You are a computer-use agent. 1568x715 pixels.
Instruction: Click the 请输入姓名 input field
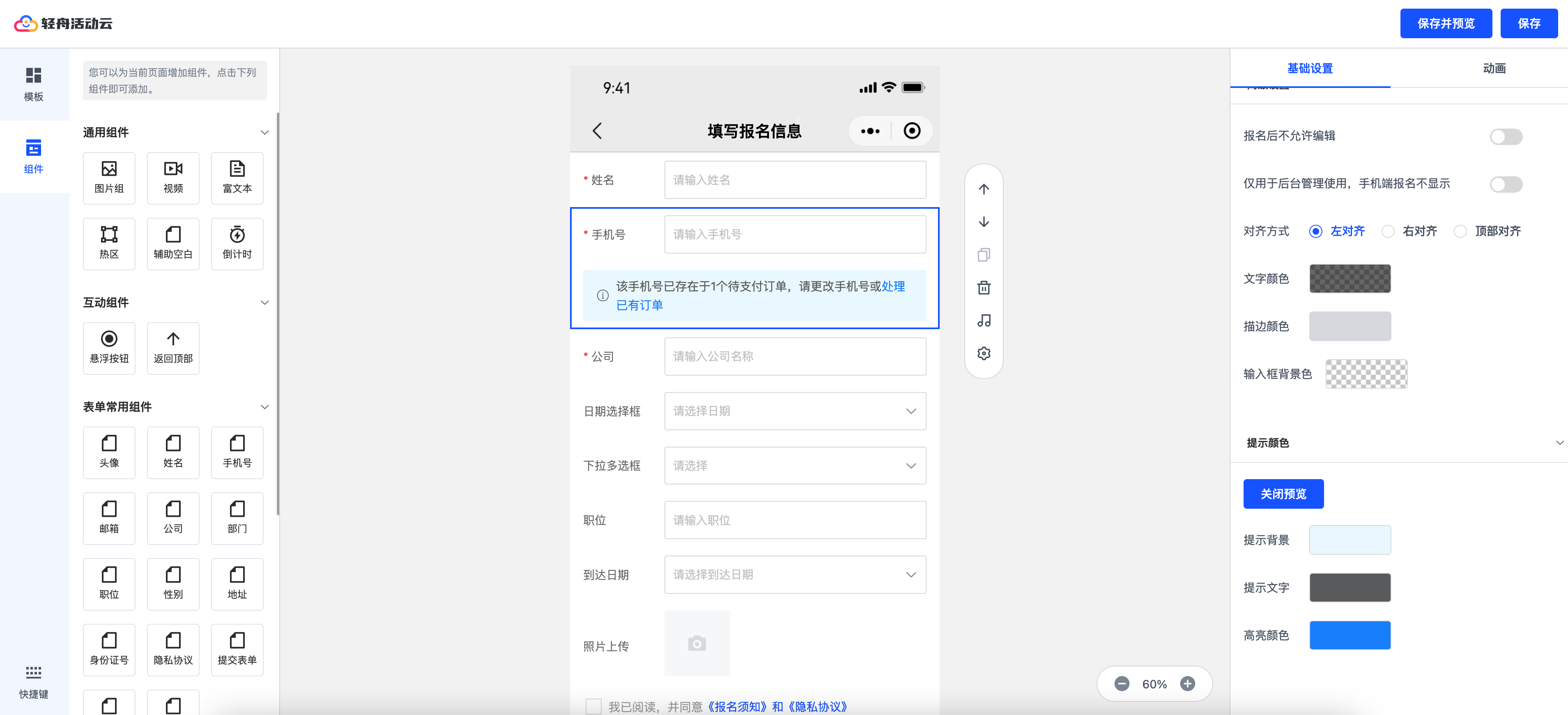pyautogui.click(x=795, y=180)
